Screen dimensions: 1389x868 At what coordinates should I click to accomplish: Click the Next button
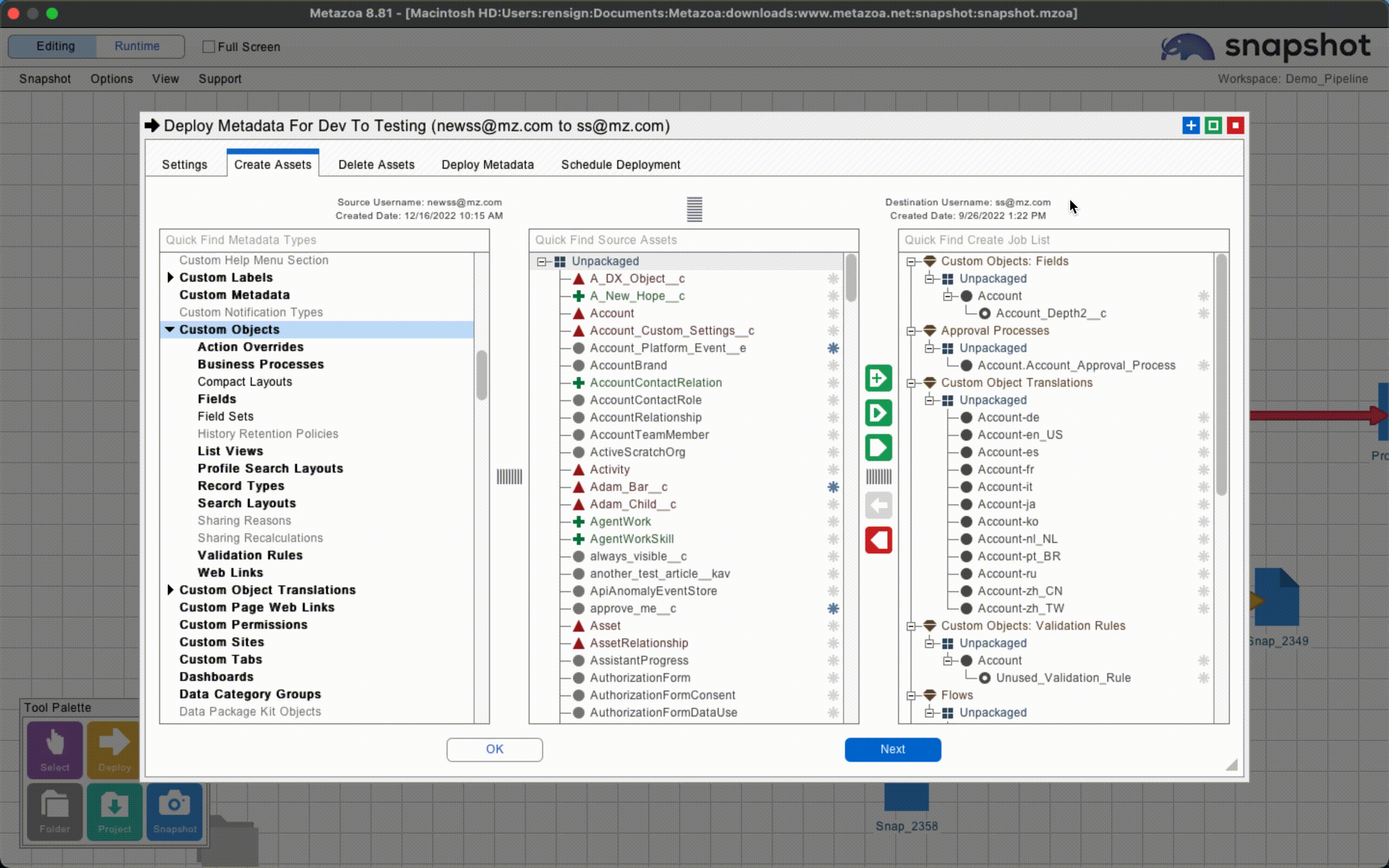pos(892,749)
